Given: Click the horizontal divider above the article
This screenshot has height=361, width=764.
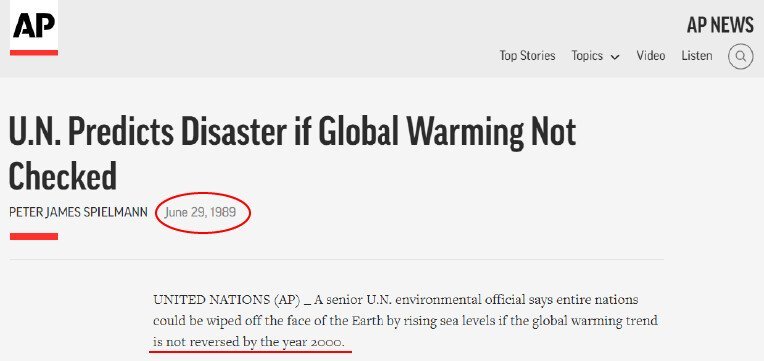Looking at the screenshot, I should (x=336, y=259).
